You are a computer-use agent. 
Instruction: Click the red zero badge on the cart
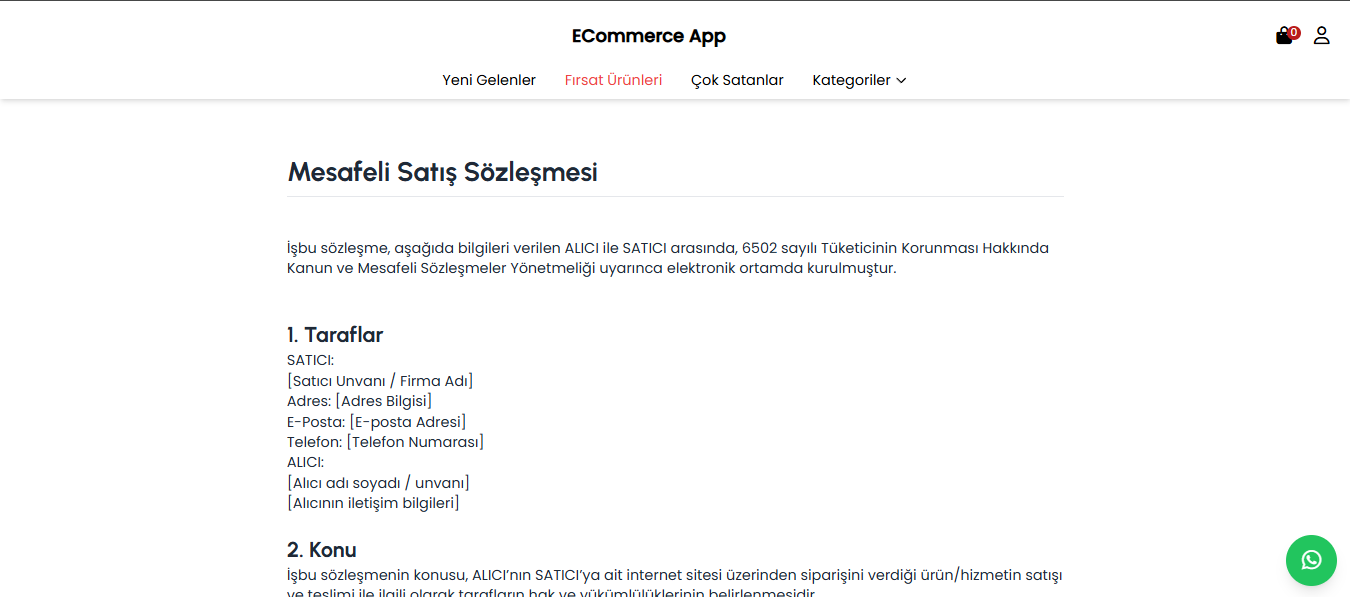(1292, 31)
